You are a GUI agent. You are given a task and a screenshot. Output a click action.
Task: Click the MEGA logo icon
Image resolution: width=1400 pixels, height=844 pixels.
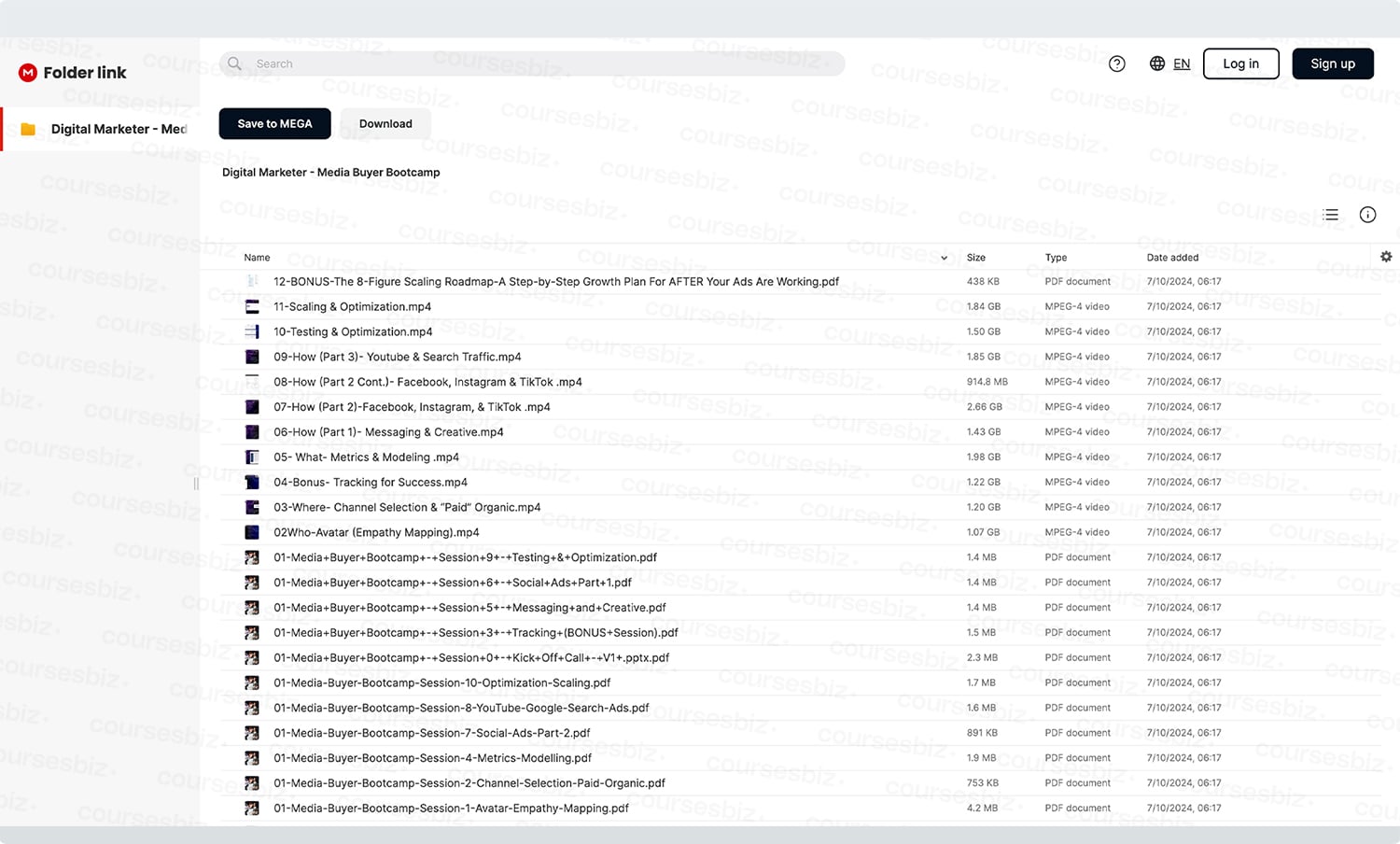point(28,72)
